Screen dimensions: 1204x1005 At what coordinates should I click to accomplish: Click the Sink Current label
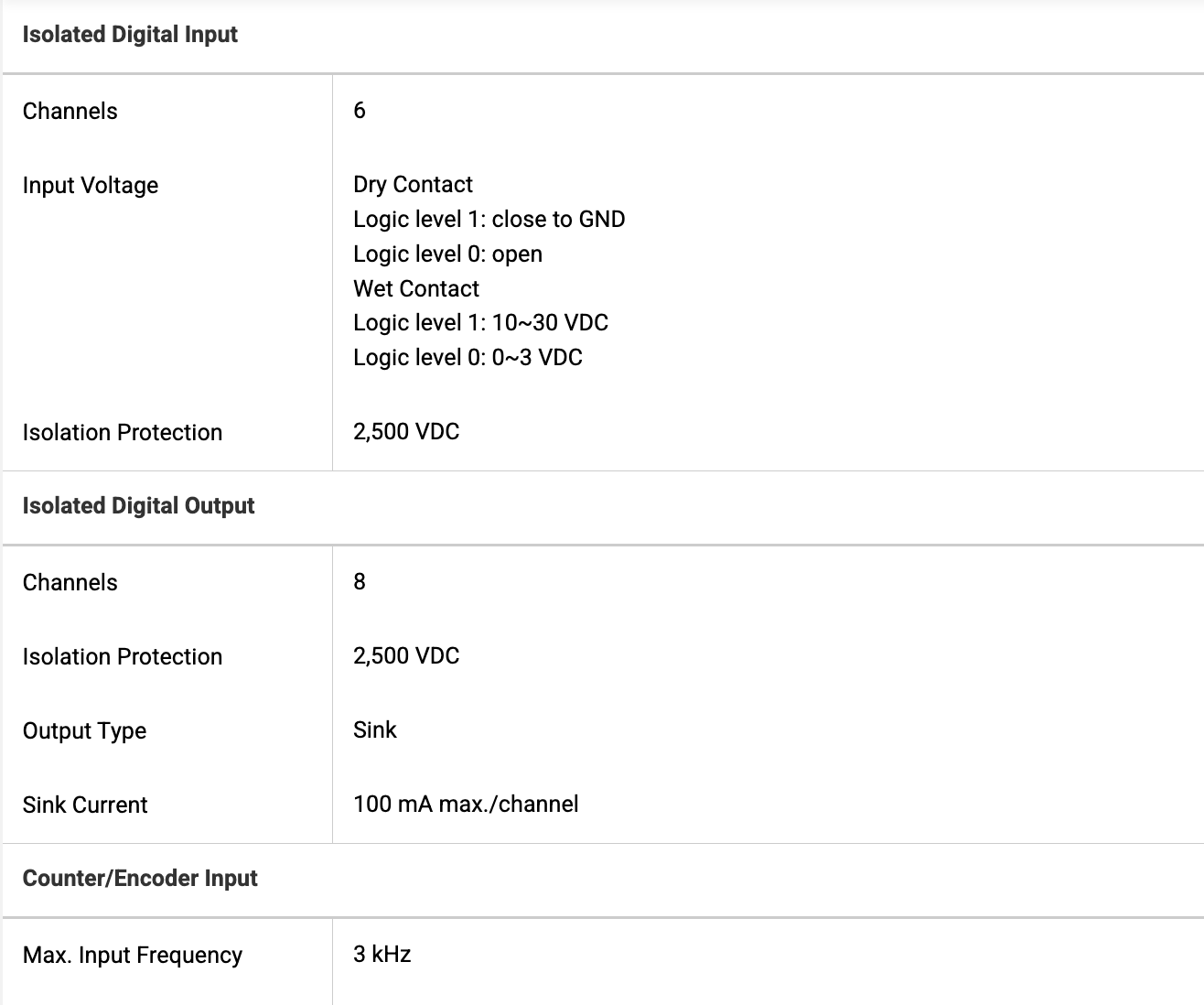(x=85, y=805)
